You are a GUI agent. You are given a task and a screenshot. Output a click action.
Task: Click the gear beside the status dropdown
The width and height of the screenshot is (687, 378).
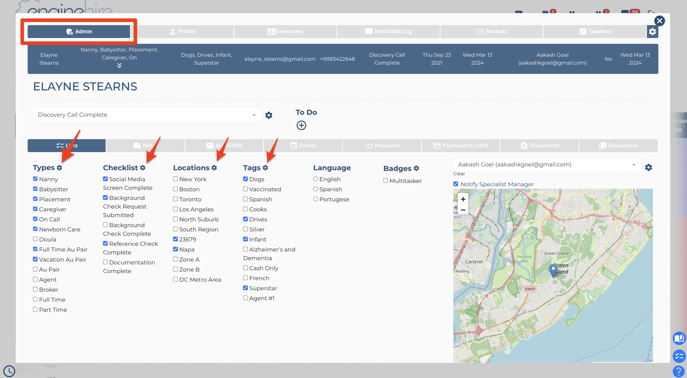point(269,115)
